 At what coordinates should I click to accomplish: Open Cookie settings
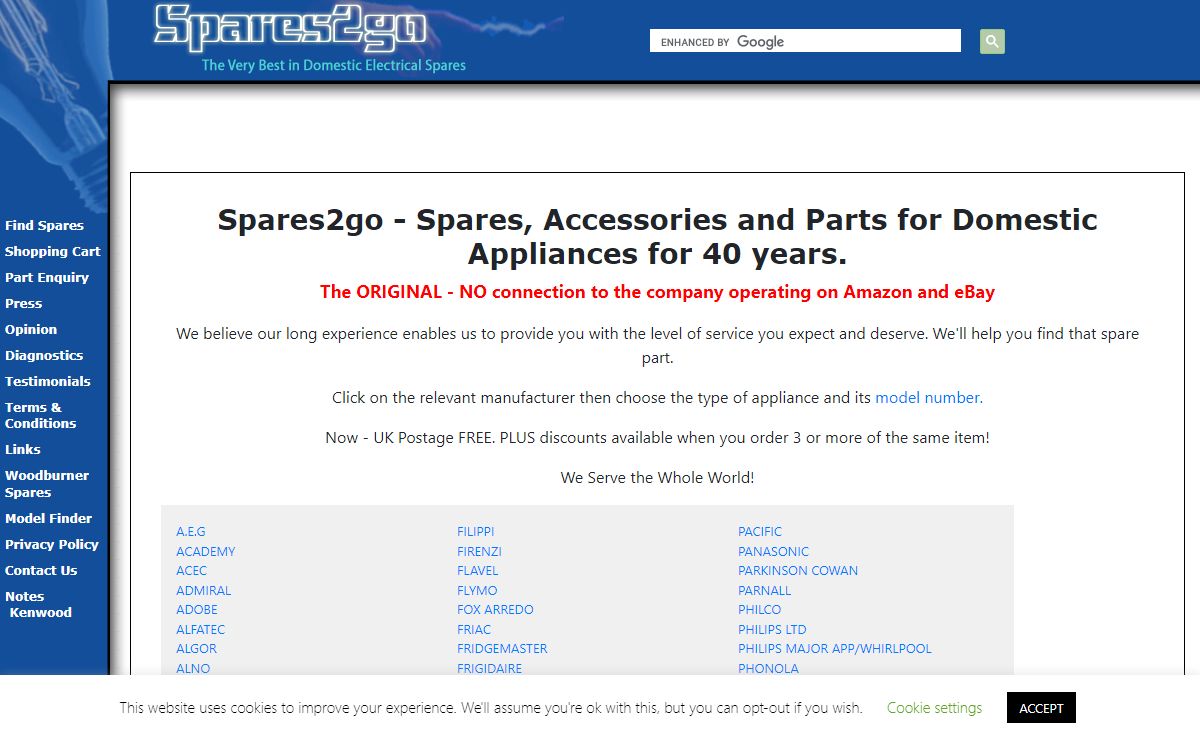click(934, 708)
